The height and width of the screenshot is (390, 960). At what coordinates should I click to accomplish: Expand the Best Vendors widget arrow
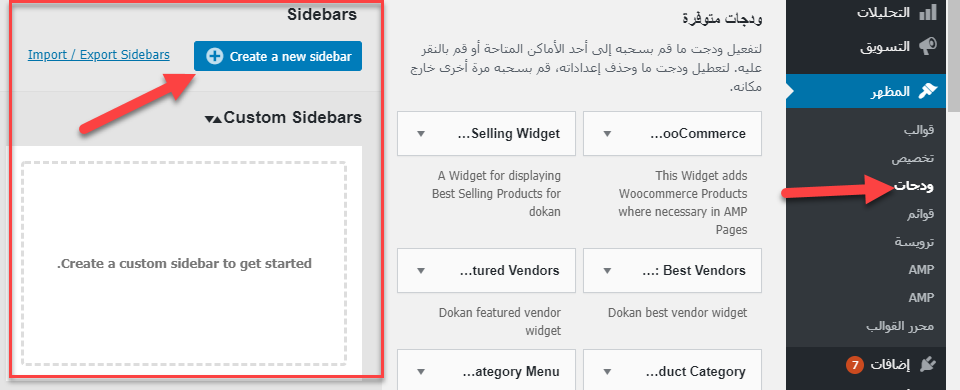click(607, 271)
